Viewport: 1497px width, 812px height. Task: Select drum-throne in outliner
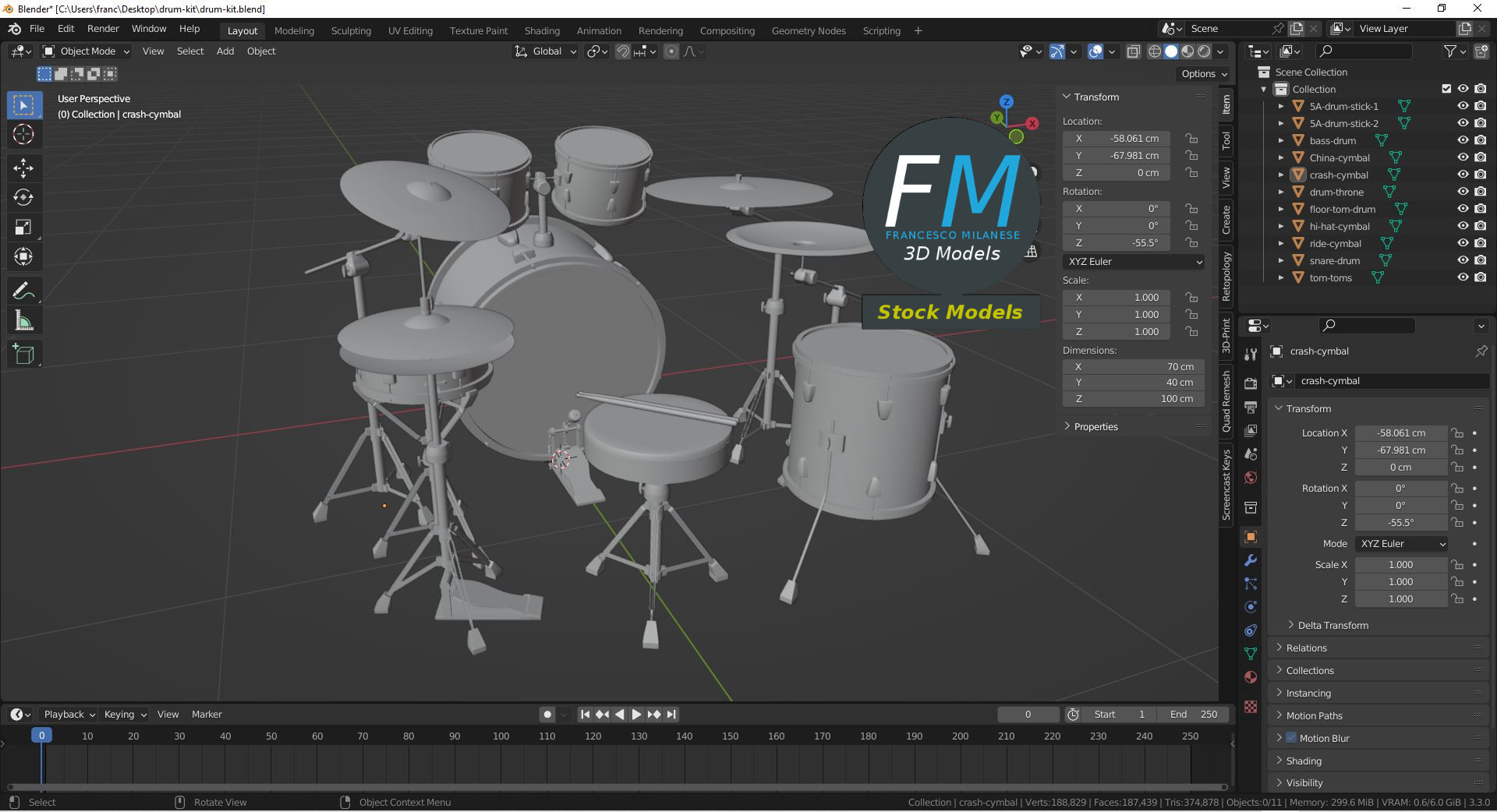coord(1336,192)
